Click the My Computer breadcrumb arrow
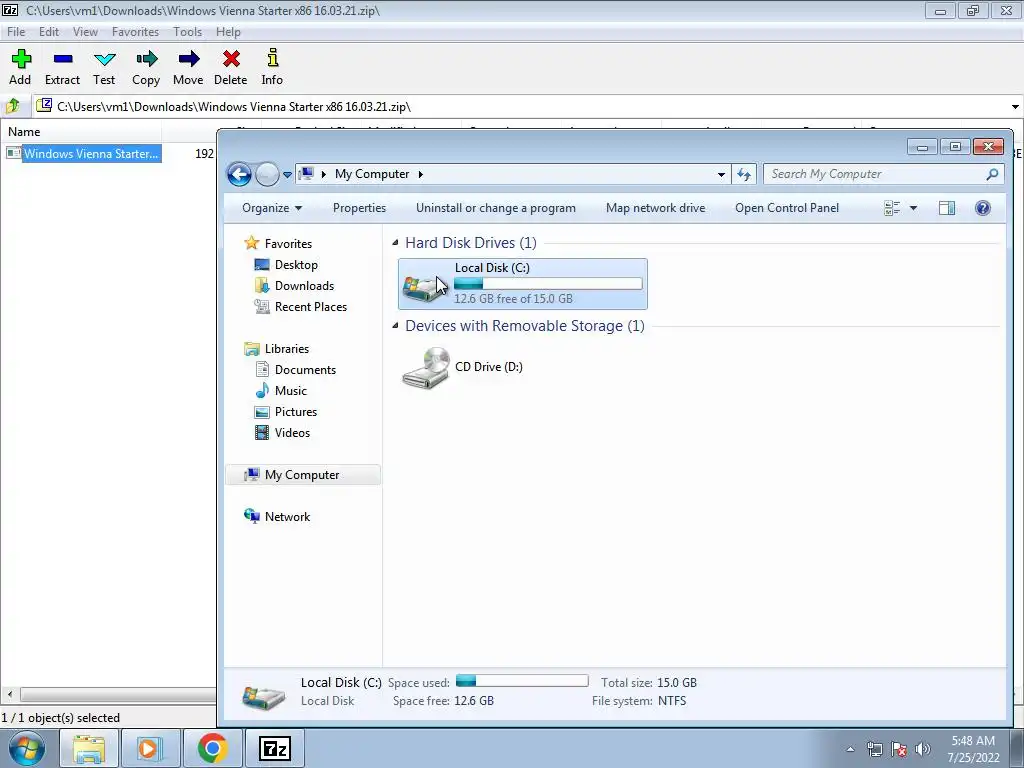This screenshot has width=1024, height=768. point(421,174)
